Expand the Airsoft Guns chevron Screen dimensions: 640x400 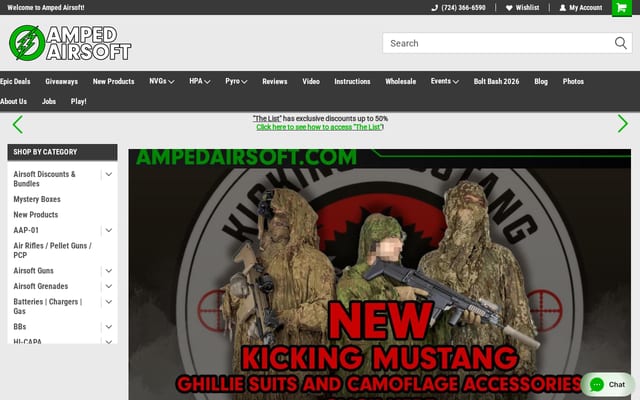(109, 271)
